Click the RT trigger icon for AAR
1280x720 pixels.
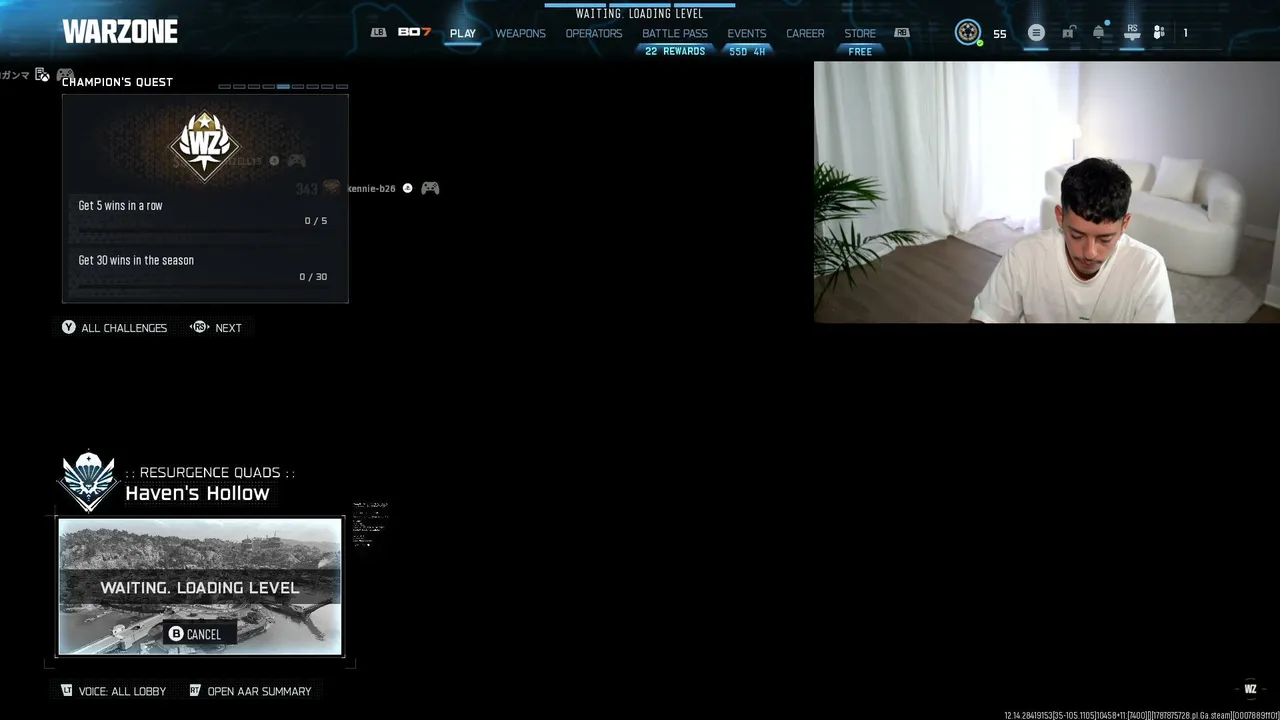pos(195,690)
